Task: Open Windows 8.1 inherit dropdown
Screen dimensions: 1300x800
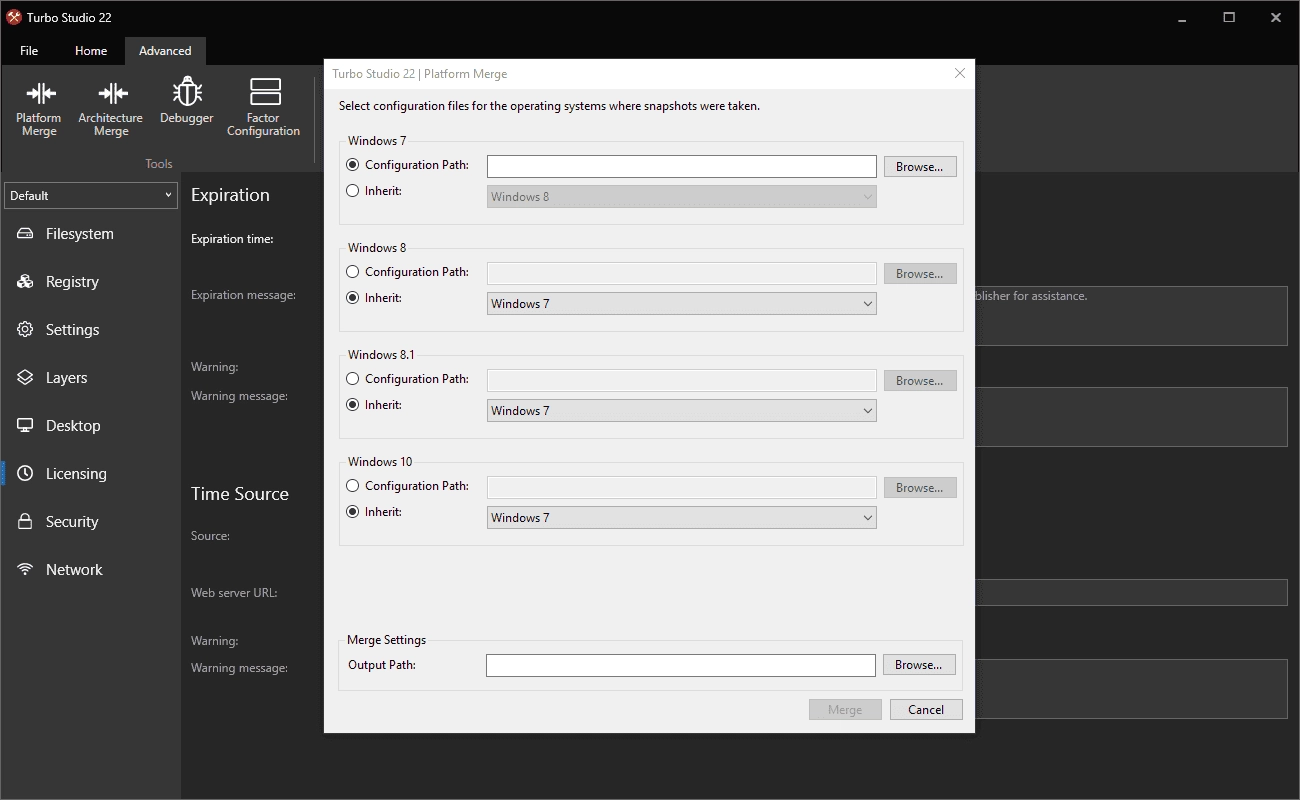Action: coord(682,411)
